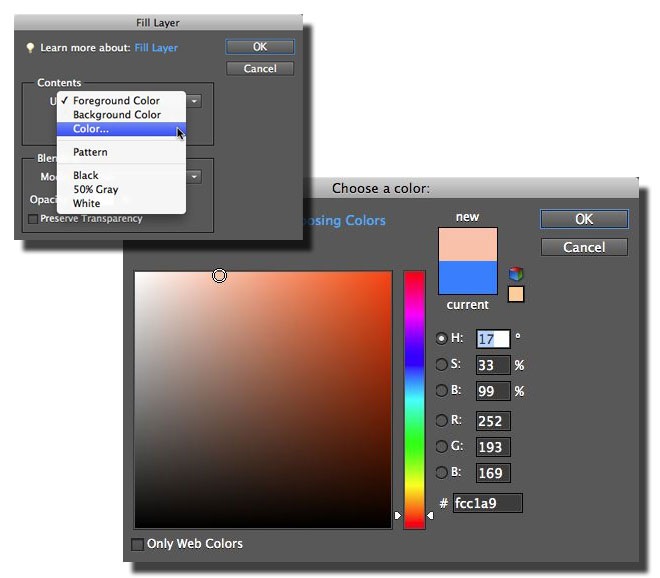Select the G green radio button
The height and width of the screenshot is (578, 660).
pos(441,447)
